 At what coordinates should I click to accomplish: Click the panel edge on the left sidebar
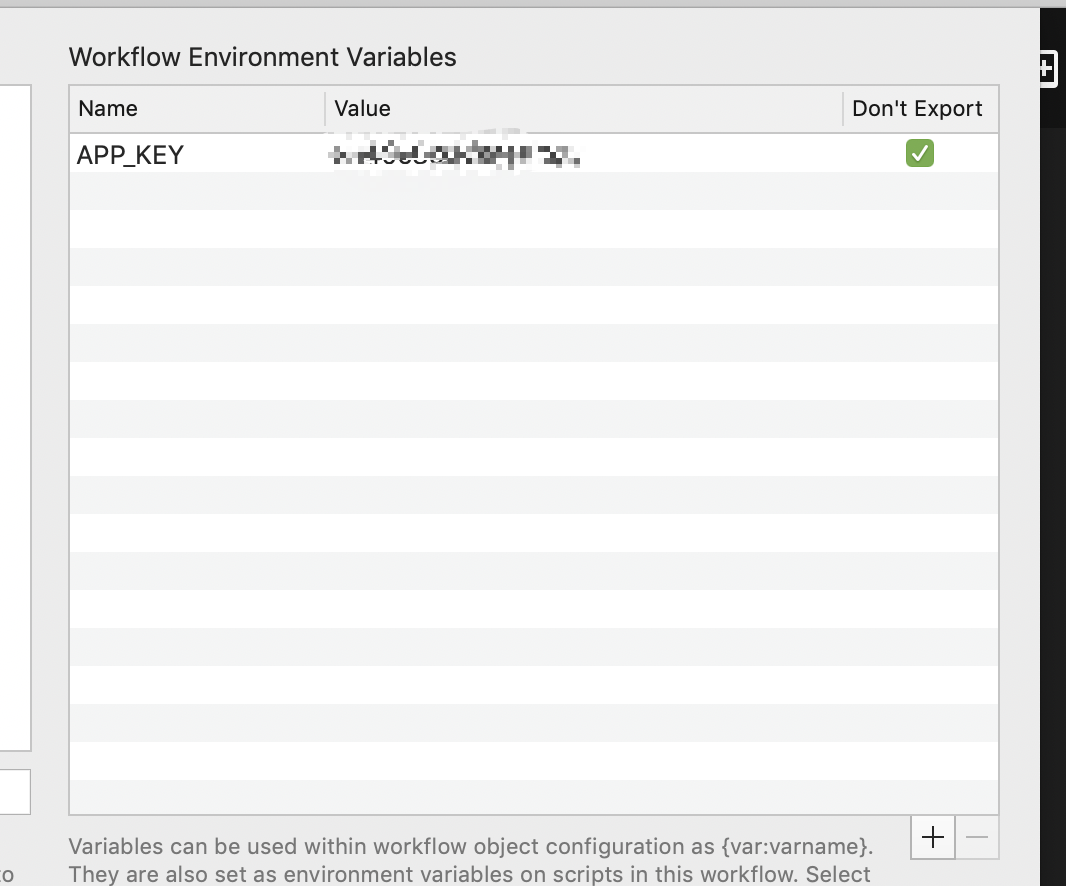pyautogui.click(x=15, y=400)
